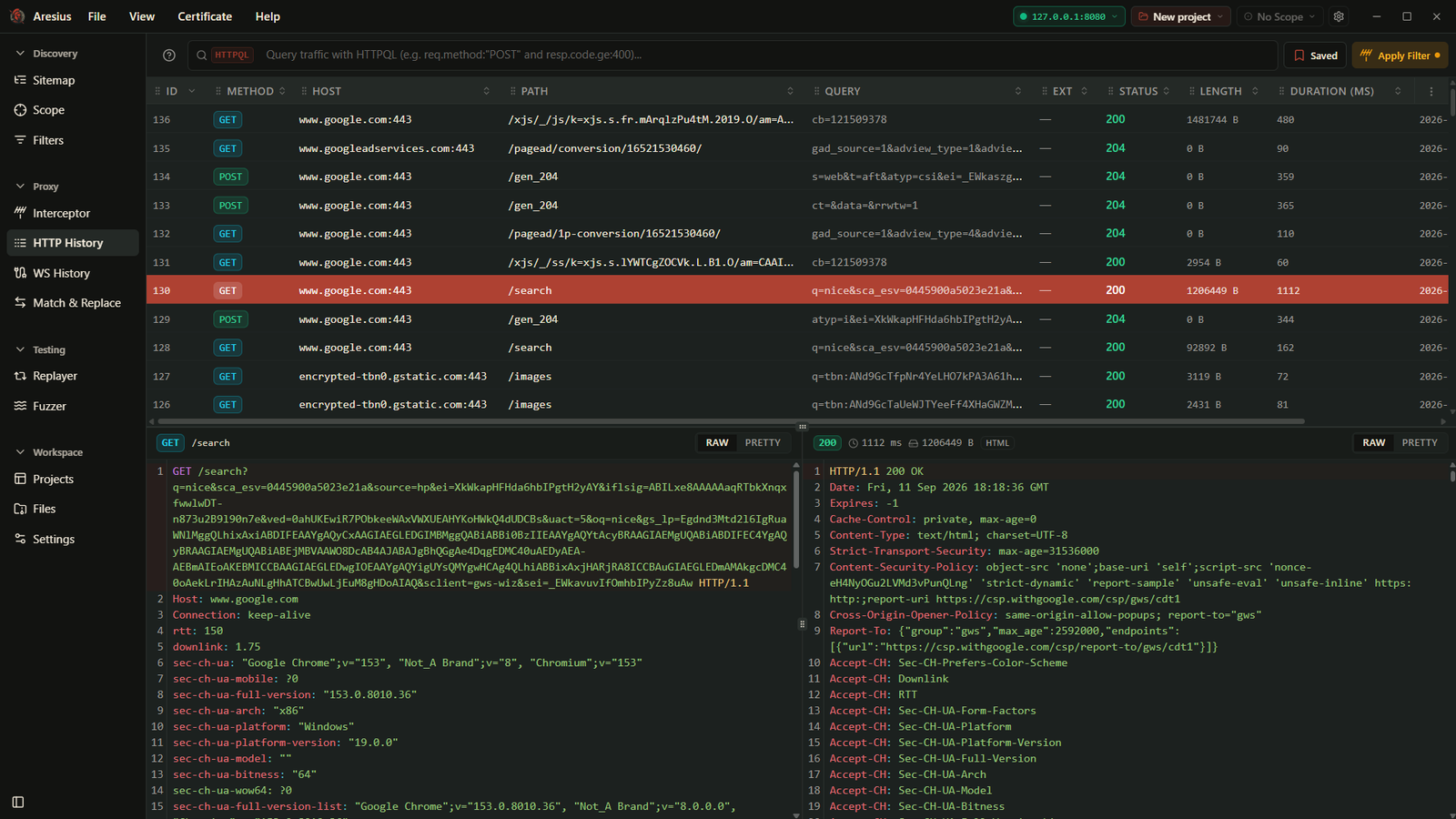Open the settings gear in title bar

1339,16
